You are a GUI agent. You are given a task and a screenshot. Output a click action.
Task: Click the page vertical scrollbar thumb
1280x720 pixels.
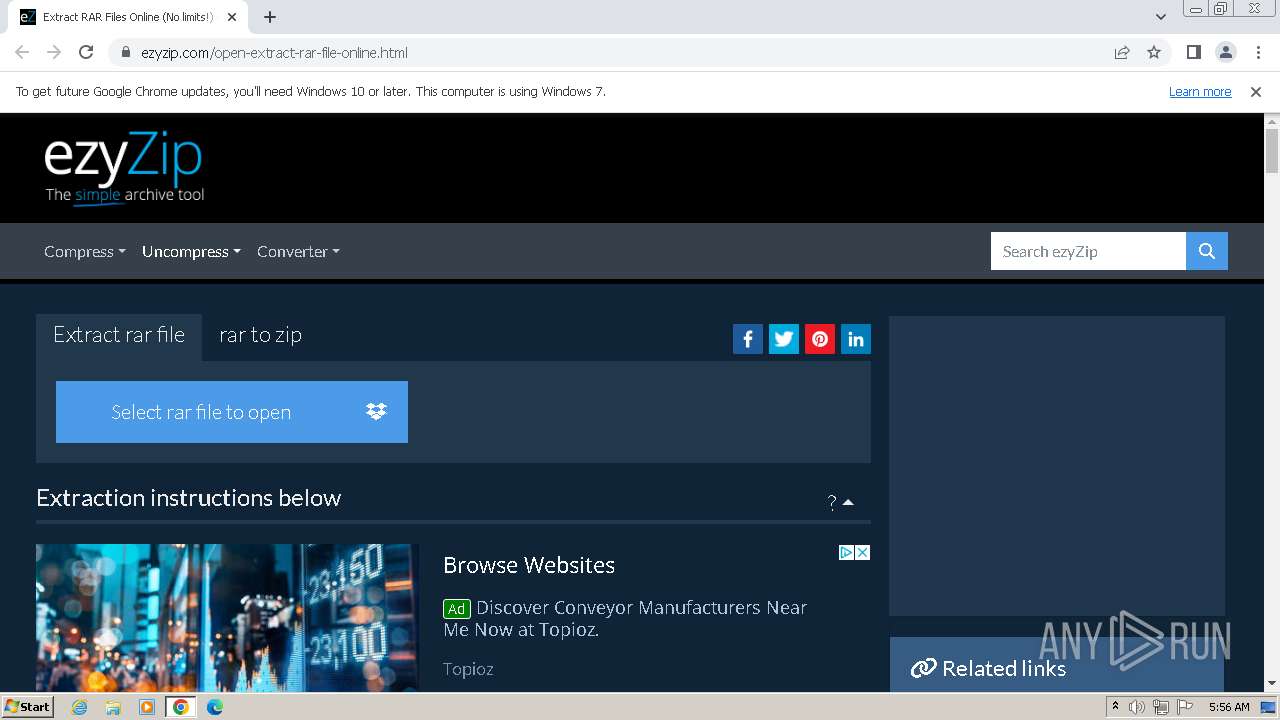(x=1272, y=150)
